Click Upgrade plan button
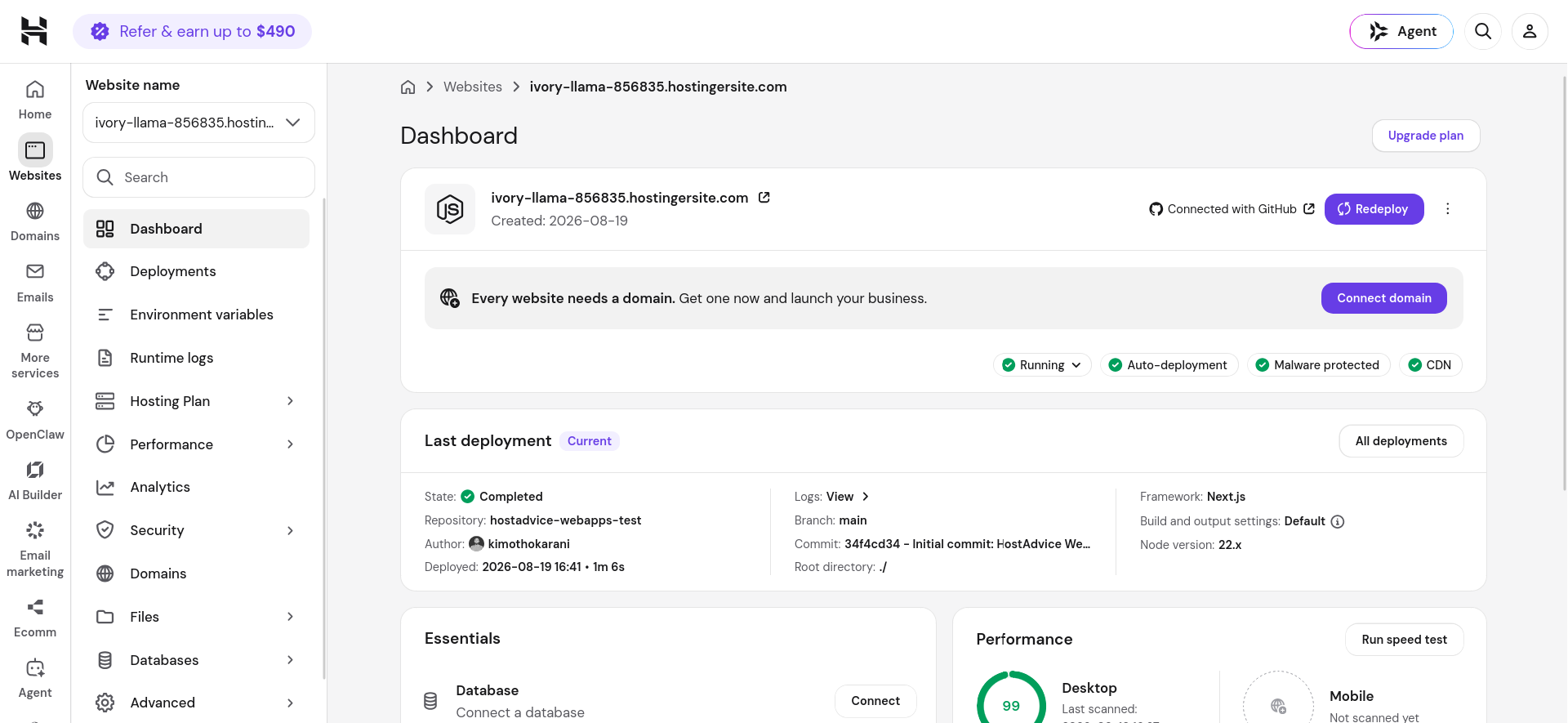Image resolution: width=1568 pixels, height=723 pixels. [x=1425, y=136]
